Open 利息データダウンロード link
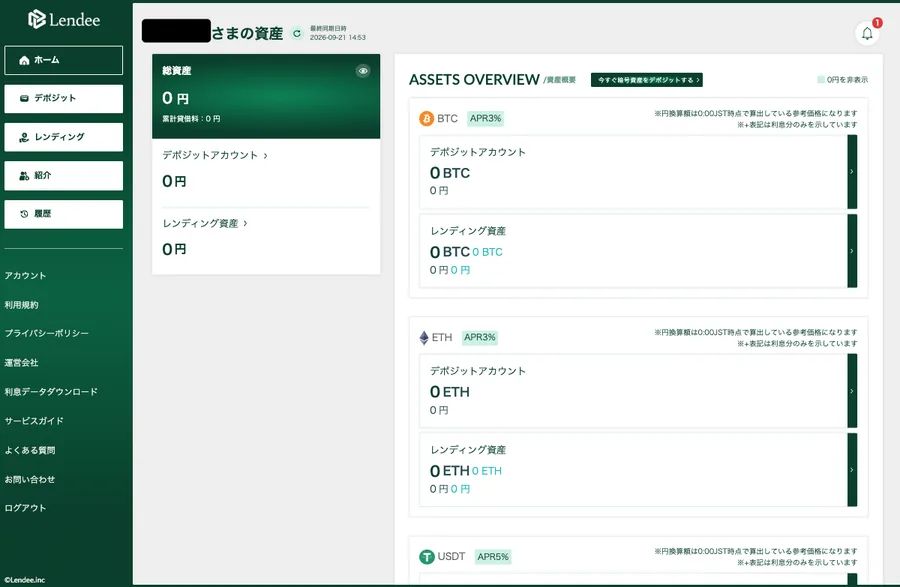This screenshot has height=587, width=900. [x=51, y=392]
